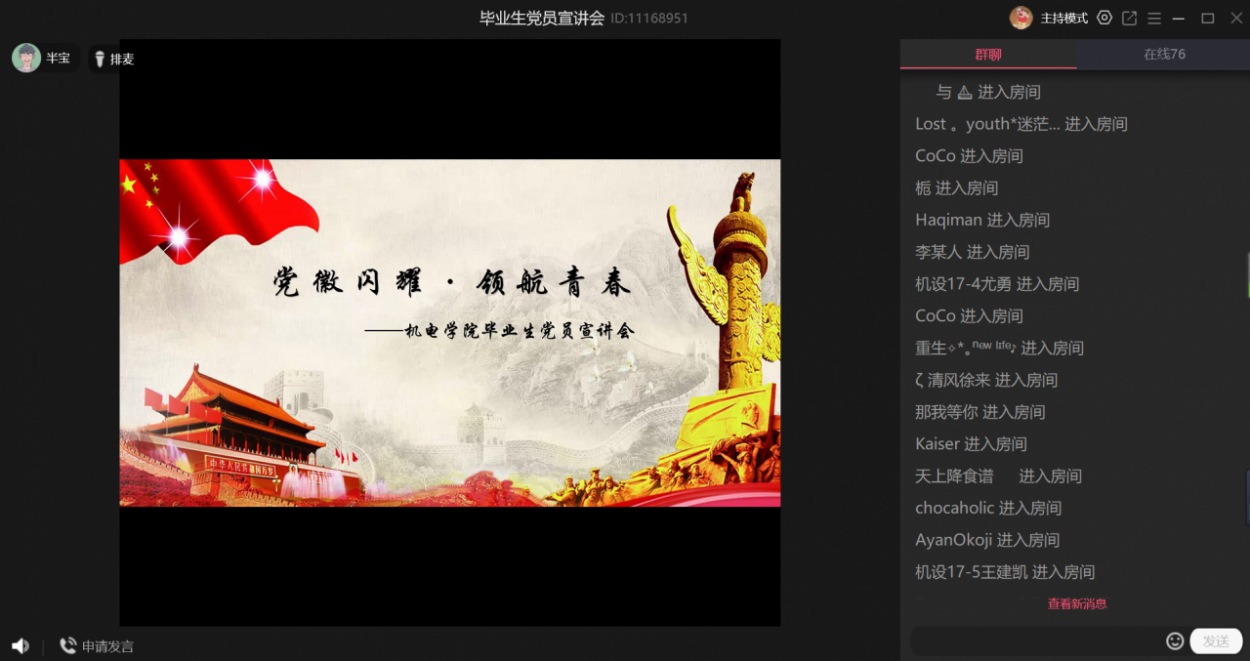Open settings via the gear icon in title bar
The height and width of the screenshot is (661, 1250).
[x=1105, y=17]
